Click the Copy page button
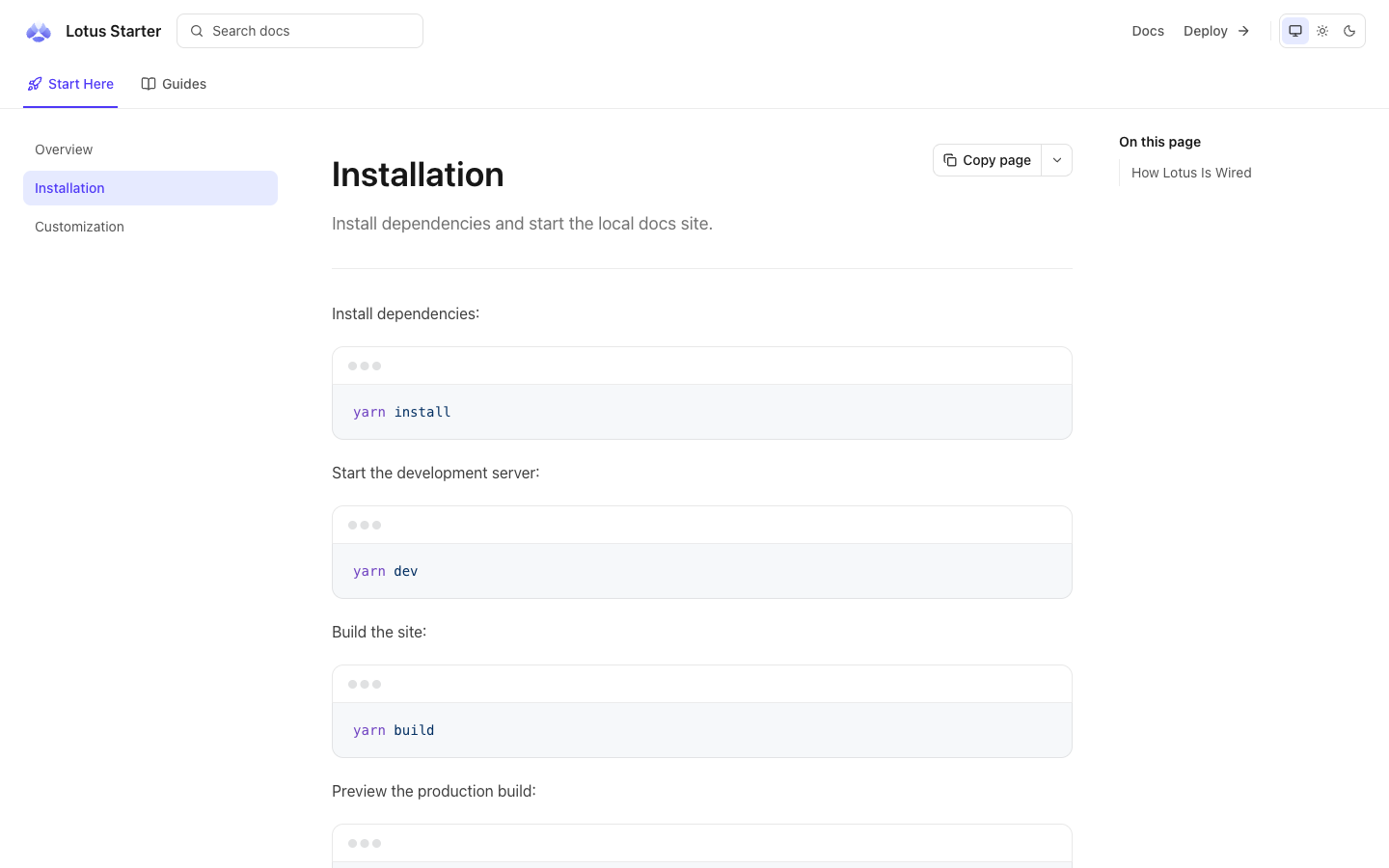This screenshot has height=868, width=1389. point(987,160)
